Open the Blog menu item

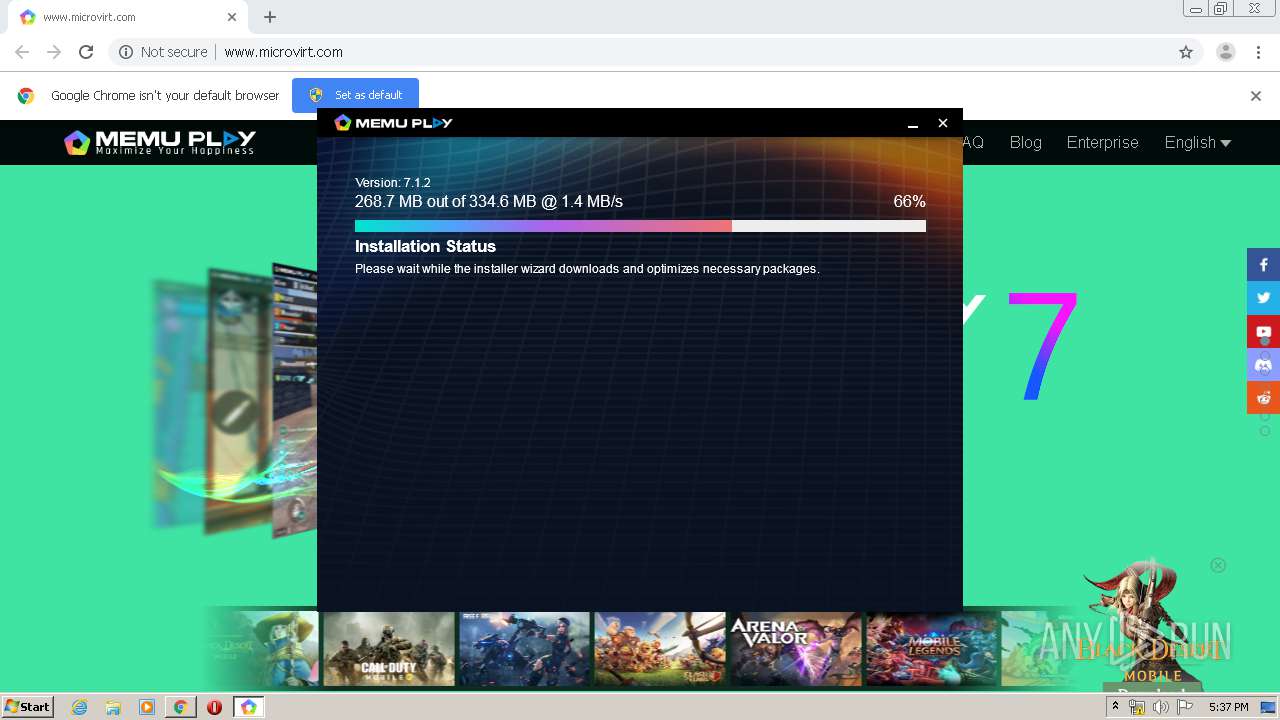(1025, 143)
